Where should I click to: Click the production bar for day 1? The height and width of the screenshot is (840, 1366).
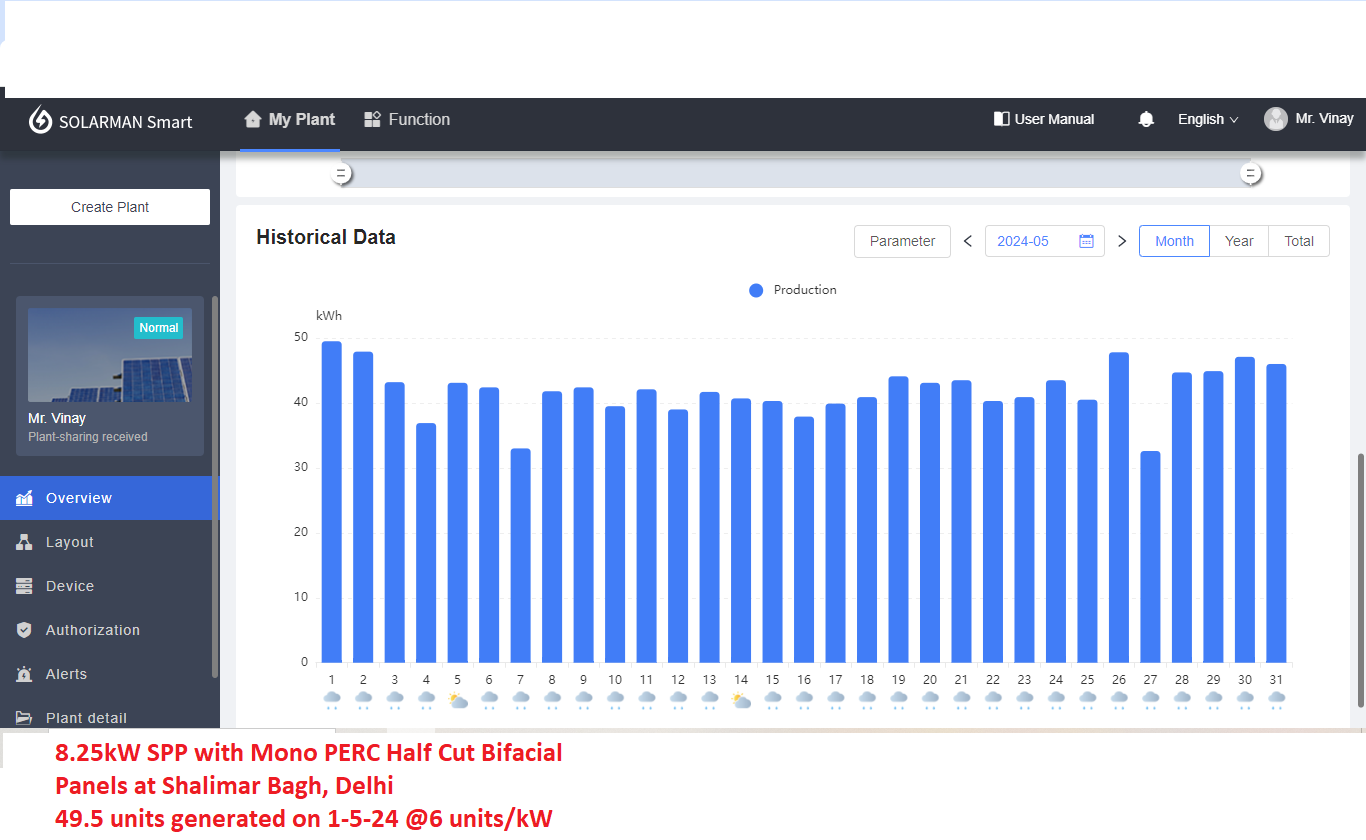pos(331,502)
